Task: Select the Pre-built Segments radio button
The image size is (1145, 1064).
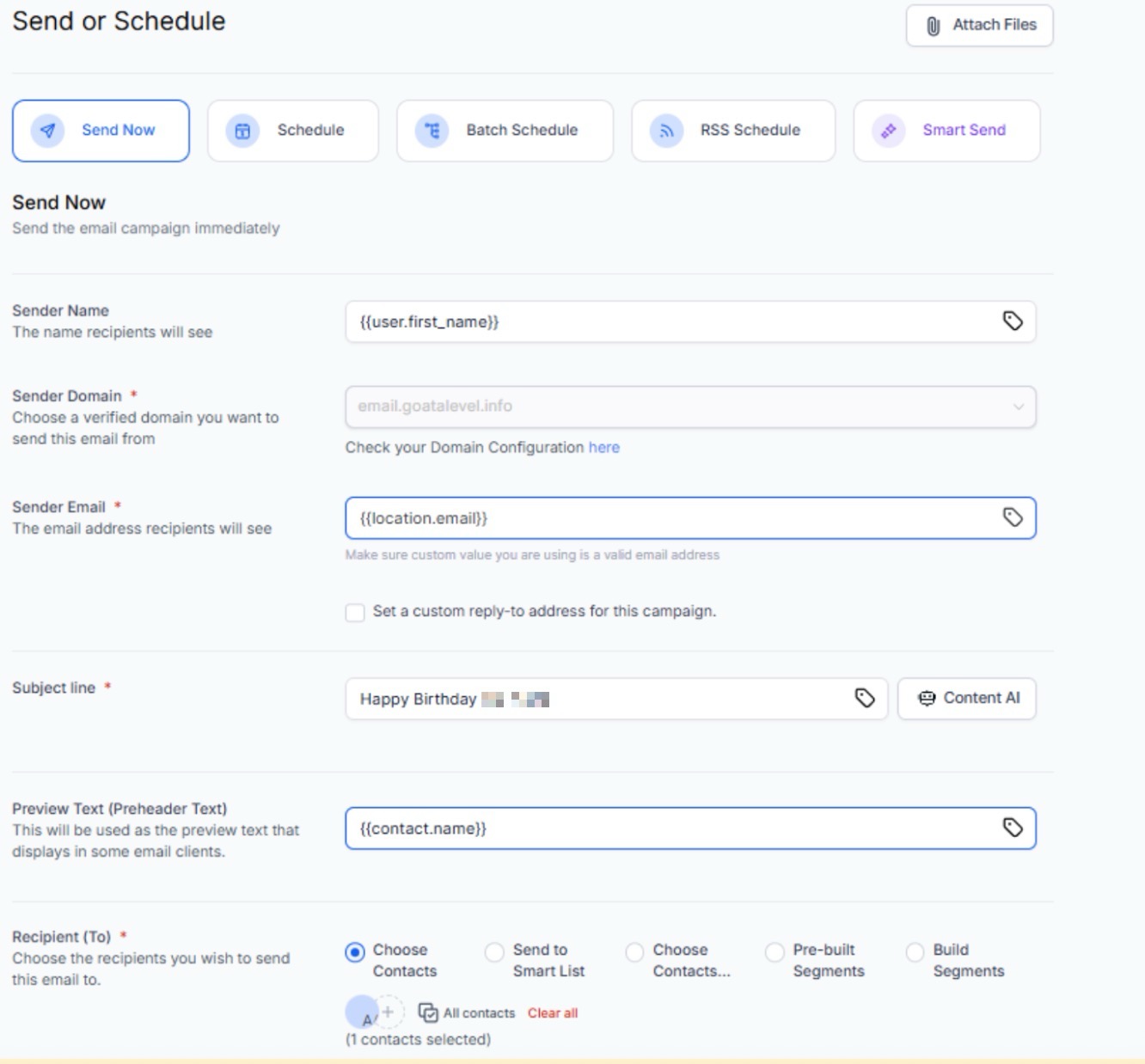Action: 775,952
